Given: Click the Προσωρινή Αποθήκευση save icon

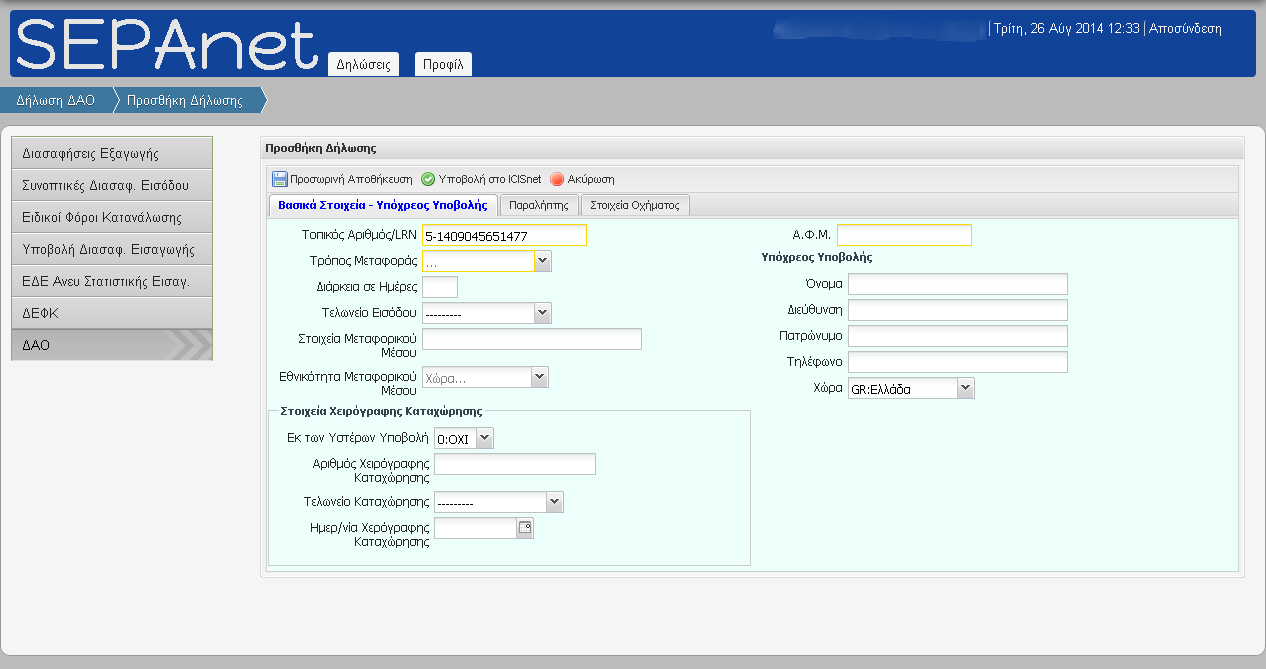Looking at the screenshot, I should click(280, 179).
